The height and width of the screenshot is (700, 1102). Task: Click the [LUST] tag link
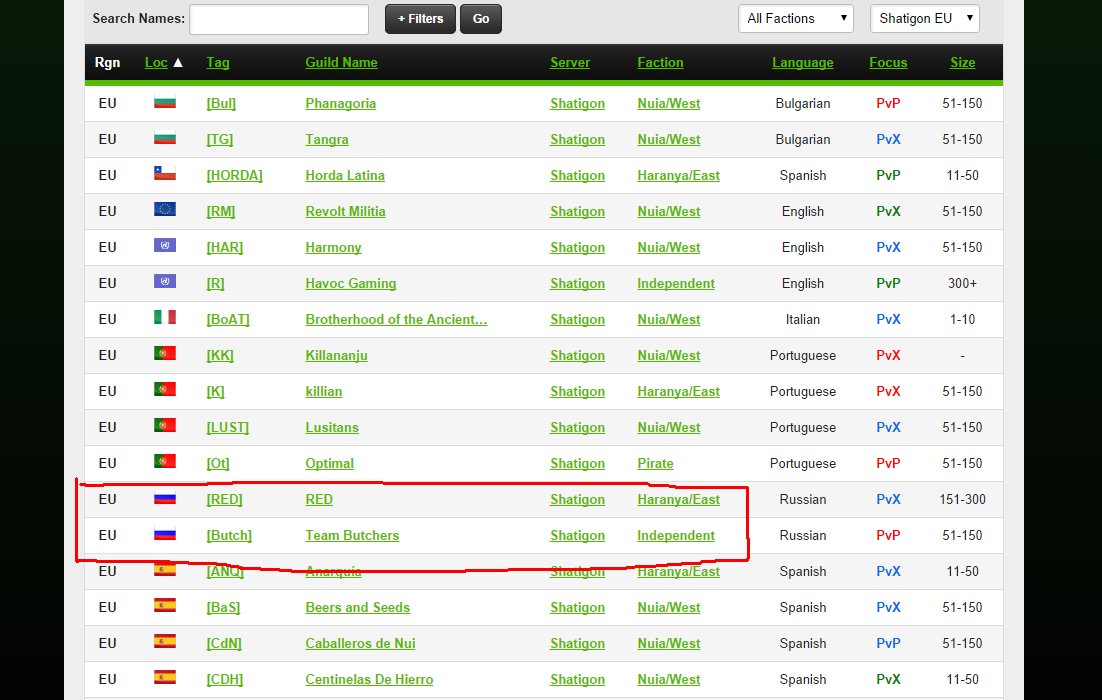pos(228,427)
